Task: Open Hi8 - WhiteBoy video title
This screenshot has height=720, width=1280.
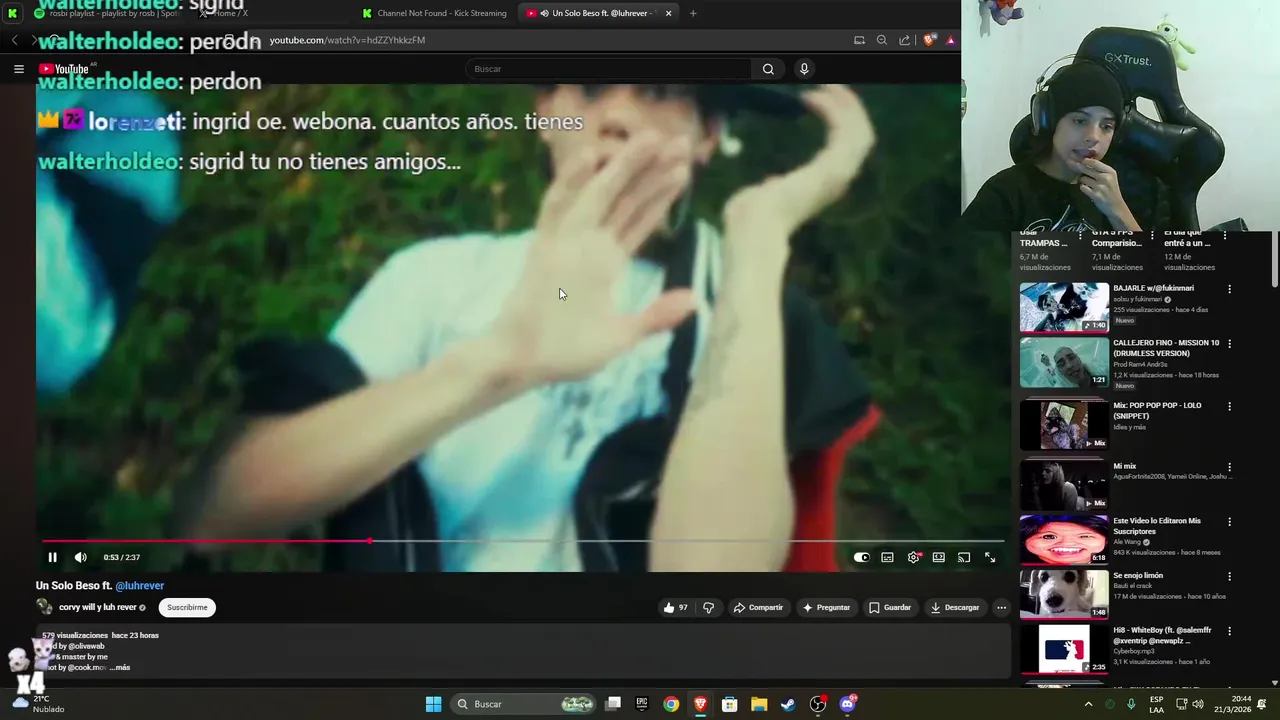Action: (x=1162, y=635)
